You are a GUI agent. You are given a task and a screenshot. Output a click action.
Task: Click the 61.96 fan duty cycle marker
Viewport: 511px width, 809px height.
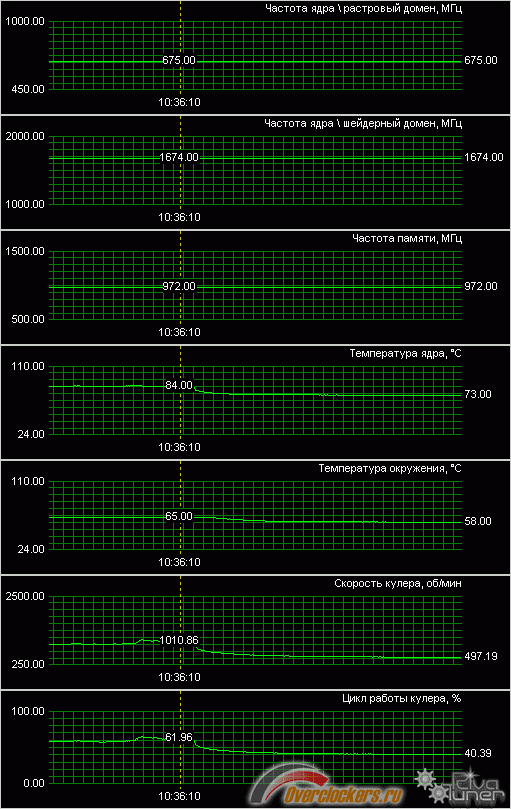[179, 737]
